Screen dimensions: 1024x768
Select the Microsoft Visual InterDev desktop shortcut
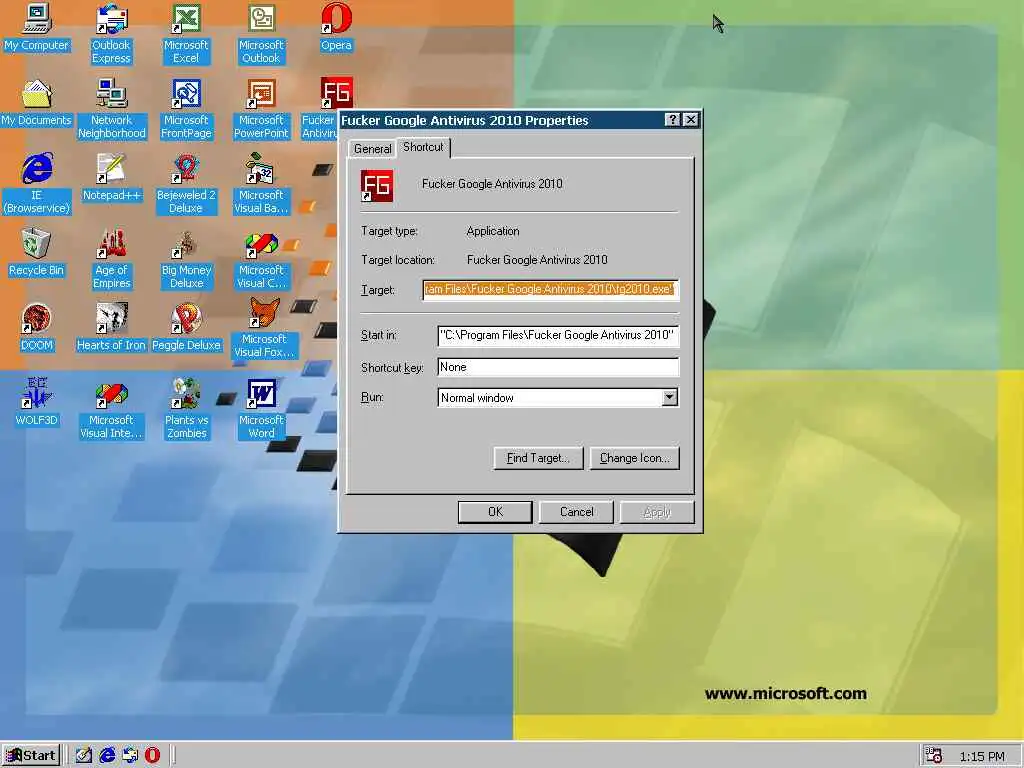[111, 409]
